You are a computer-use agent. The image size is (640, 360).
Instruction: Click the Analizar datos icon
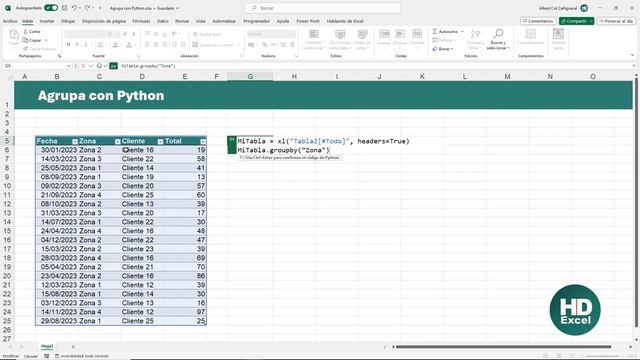click(558, 34)
